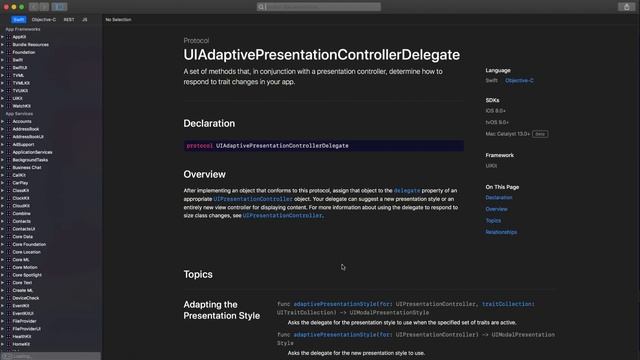Image resolution: width=640 pixels, height=360 pixels.
Task: Select Core Motion in the sidebar
Action: point(25,267)
